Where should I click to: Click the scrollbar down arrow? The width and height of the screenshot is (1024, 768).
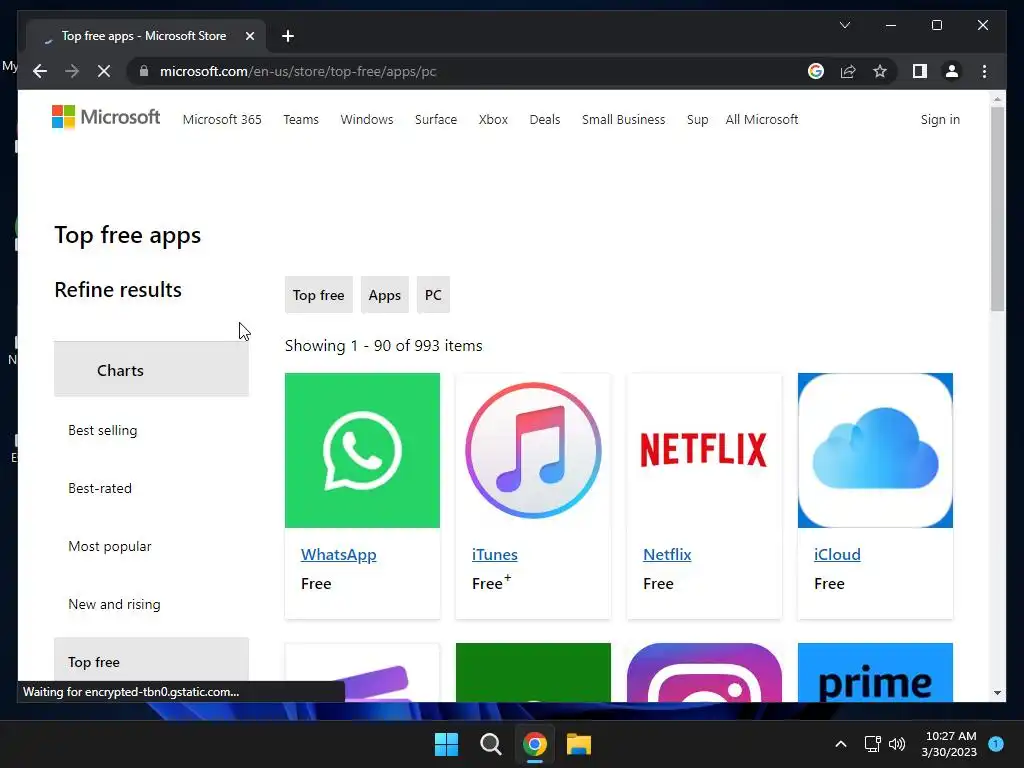click(x=997, y=693)
